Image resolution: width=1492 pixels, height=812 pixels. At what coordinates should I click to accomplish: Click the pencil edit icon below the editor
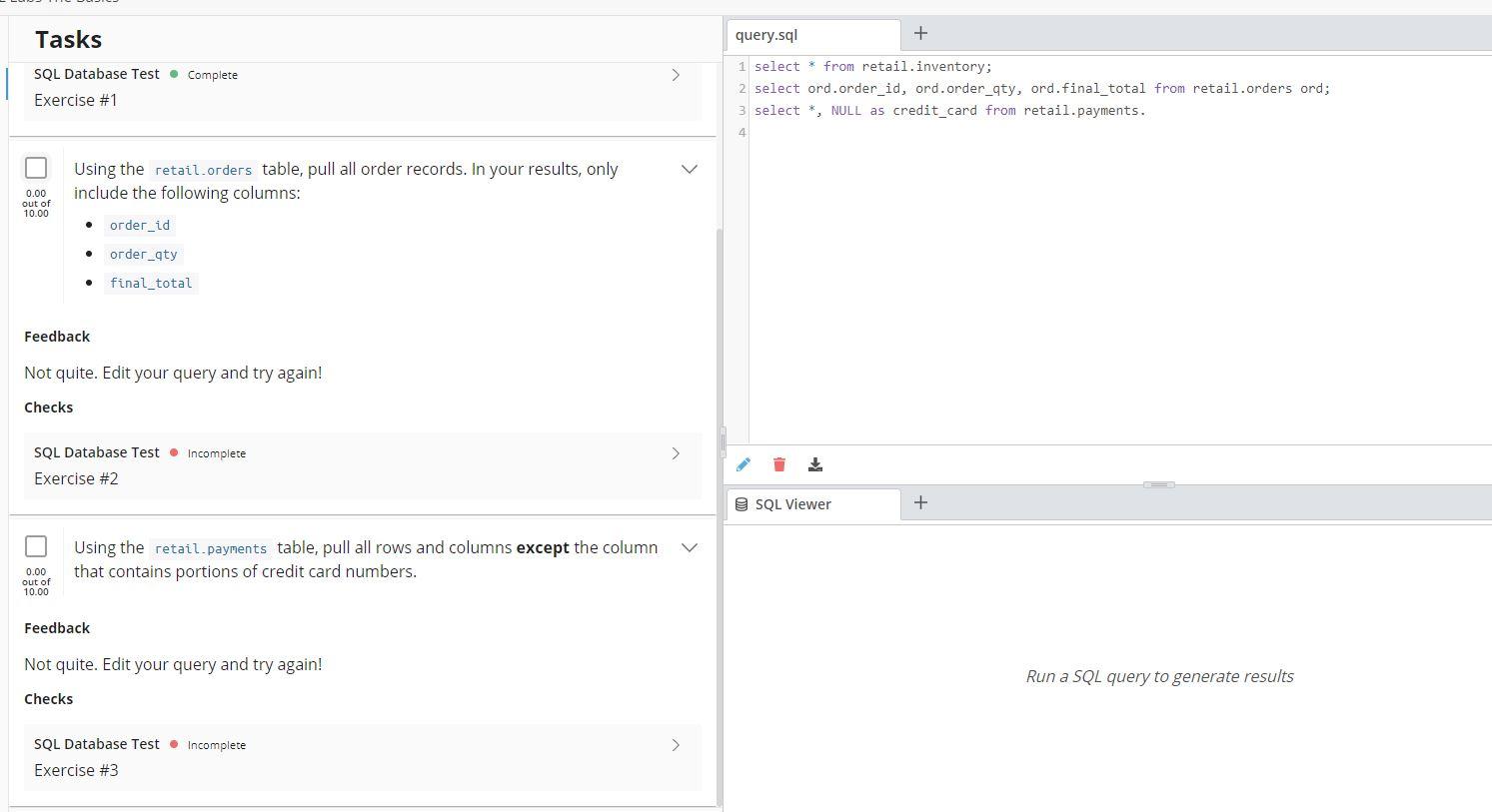pyautogui.click(x=744, y=464)
